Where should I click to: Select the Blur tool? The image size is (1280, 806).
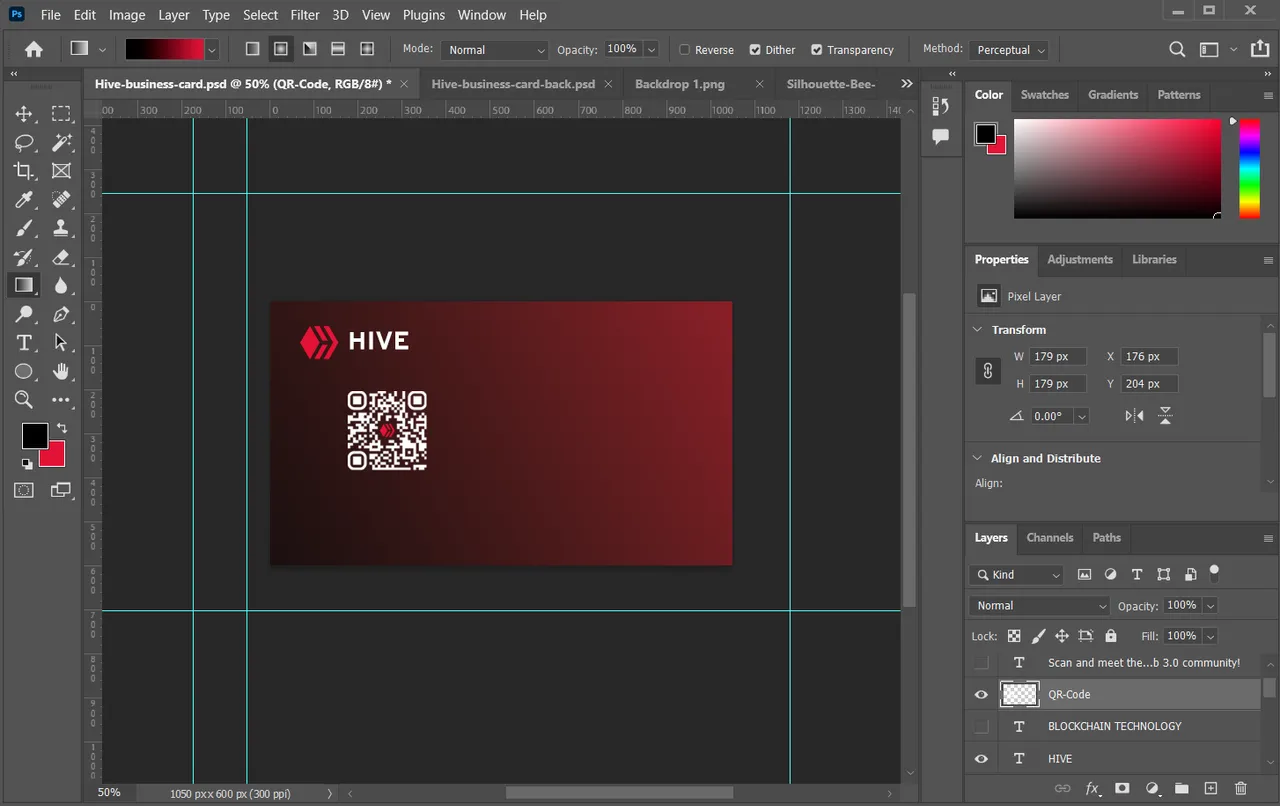click(x=62, y=286)
